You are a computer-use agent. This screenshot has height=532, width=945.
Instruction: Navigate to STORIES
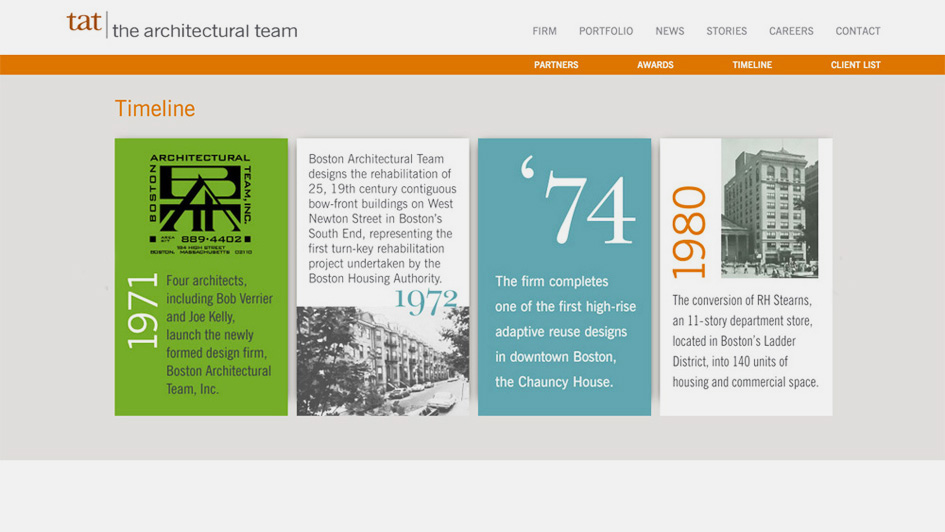tap(726, 31)
